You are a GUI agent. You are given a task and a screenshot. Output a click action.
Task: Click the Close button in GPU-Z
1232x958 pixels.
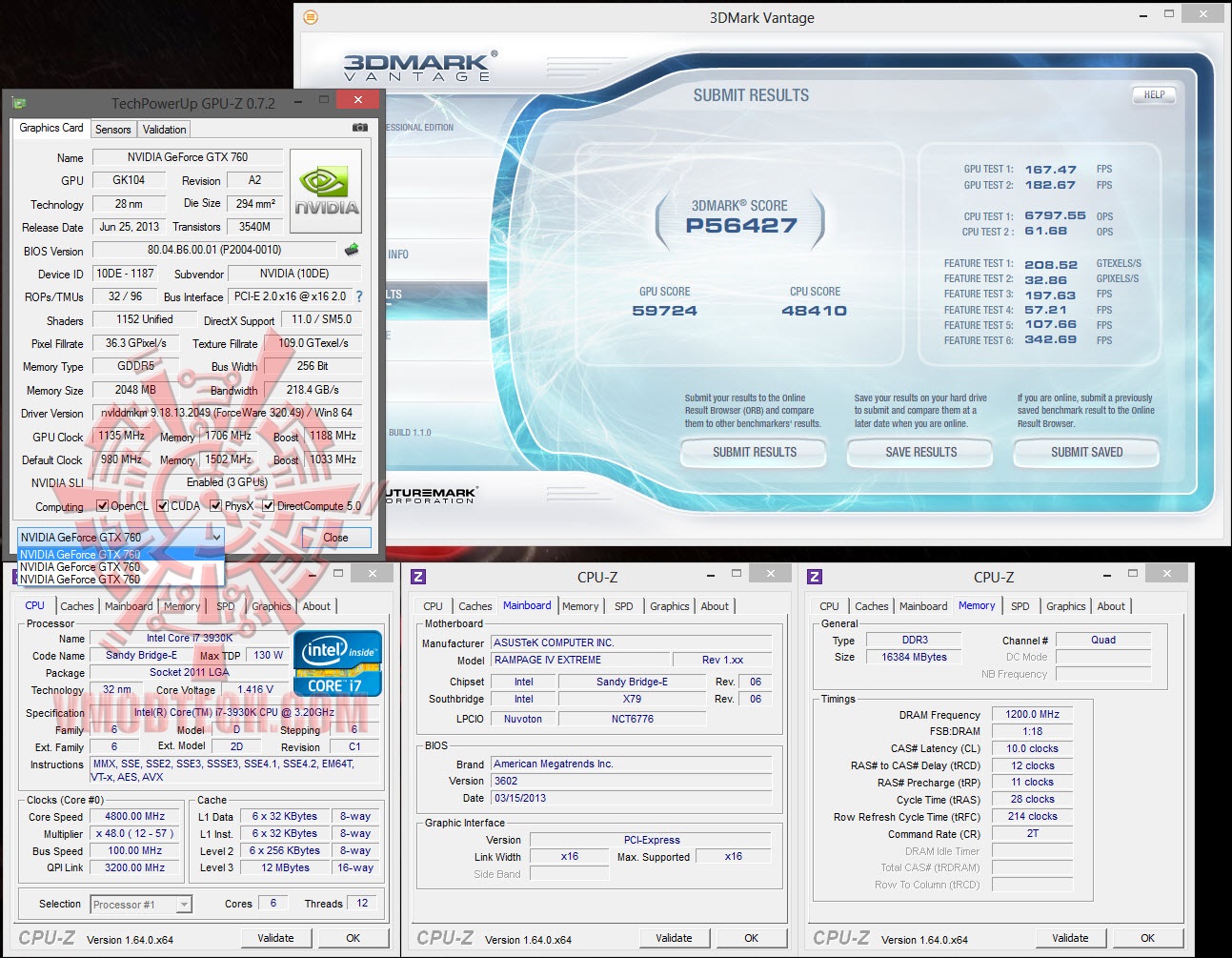(x=335, y=538)
